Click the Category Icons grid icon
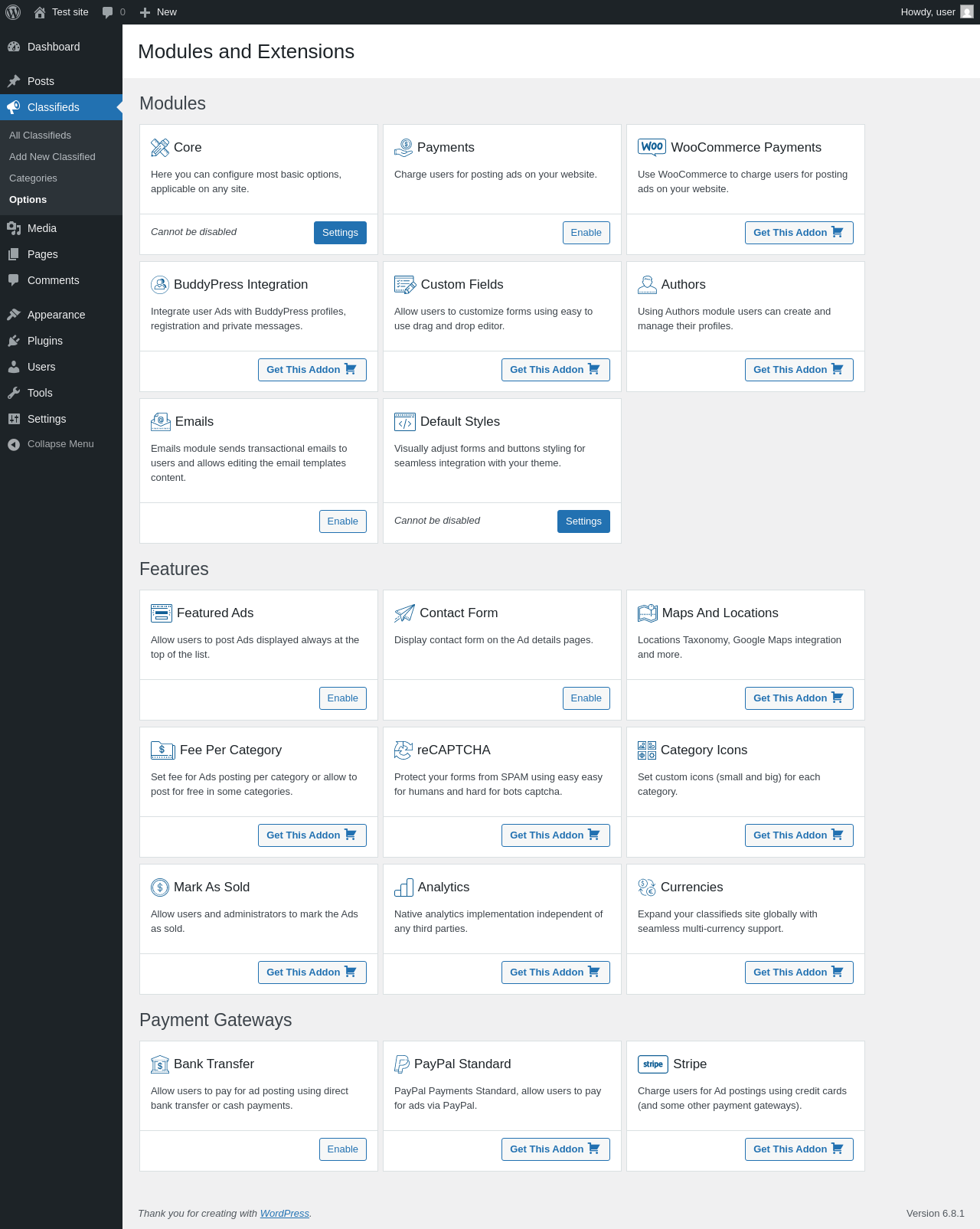Screen dimensions: 980x1229 647,750
